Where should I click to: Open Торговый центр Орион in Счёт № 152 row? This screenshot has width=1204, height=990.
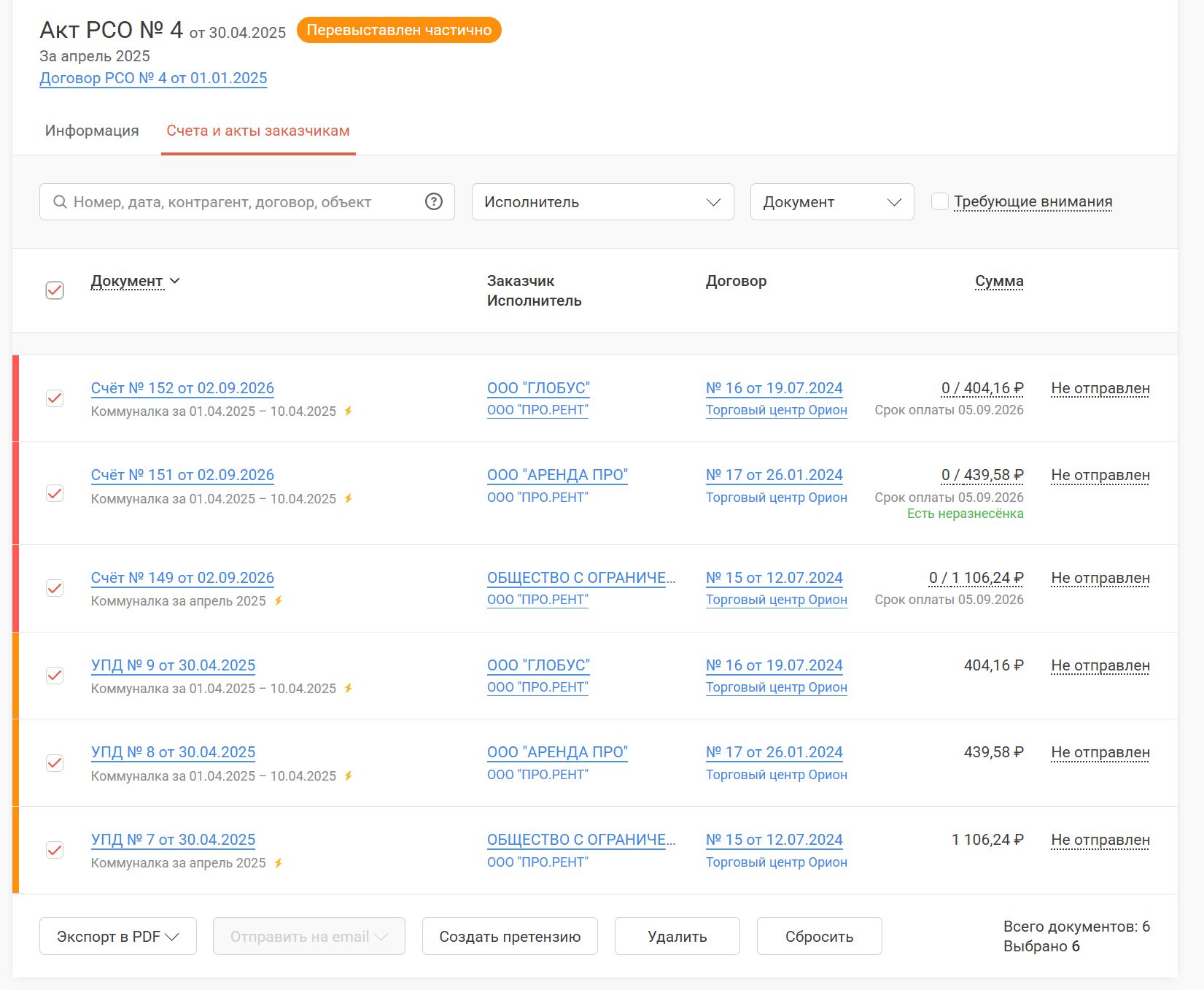click(x=777, y=410)
